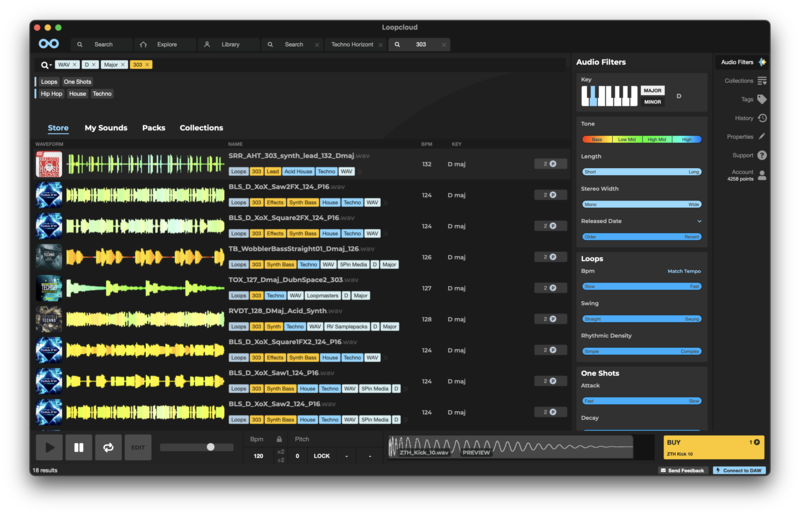Click the BLS_D_XoX_Saw1_124_P16 waveform

[145, 381]
